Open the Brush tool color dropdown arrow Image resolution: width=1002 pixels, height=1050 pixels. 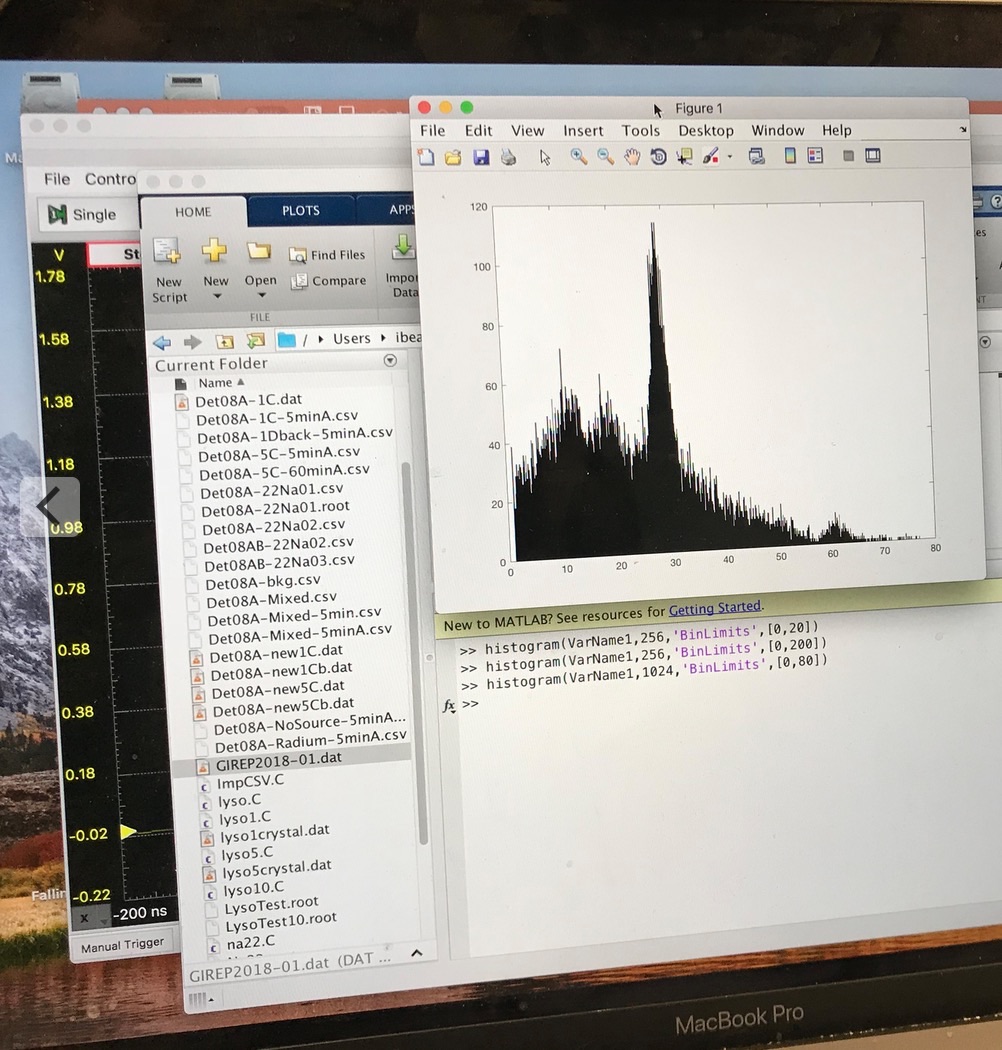pos(730,158)
